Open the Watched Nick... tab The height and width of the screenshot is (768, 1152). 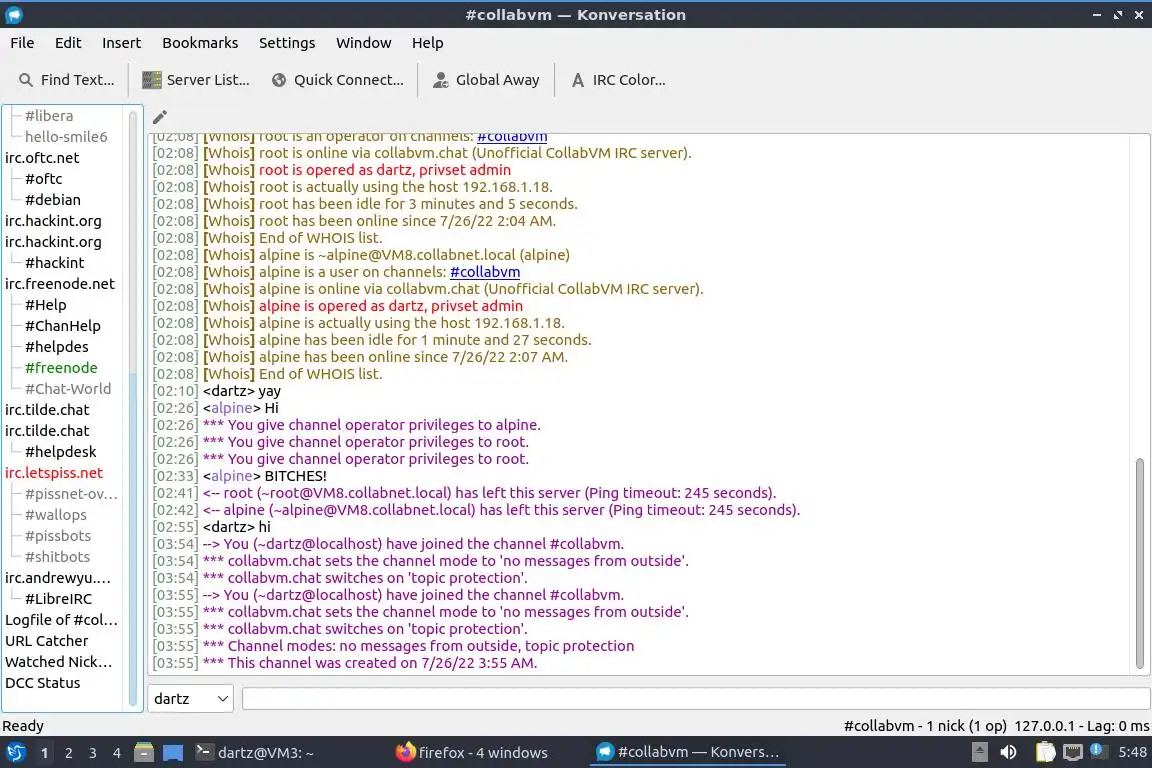click(x=58, y=661)
